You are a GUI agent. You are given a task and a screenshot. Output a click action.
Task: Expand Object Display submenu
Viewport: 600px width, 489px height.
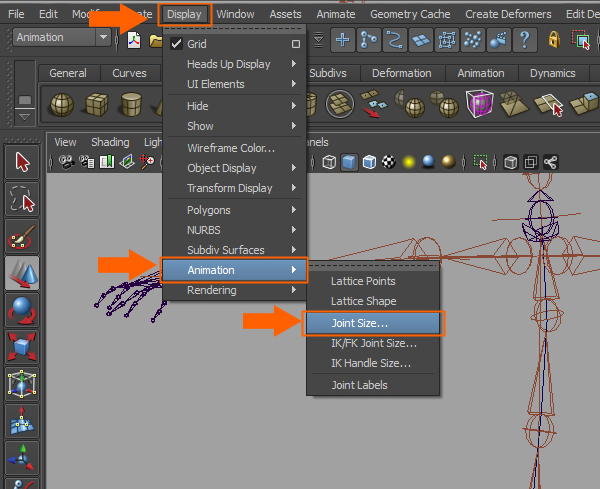pos(234,168)
